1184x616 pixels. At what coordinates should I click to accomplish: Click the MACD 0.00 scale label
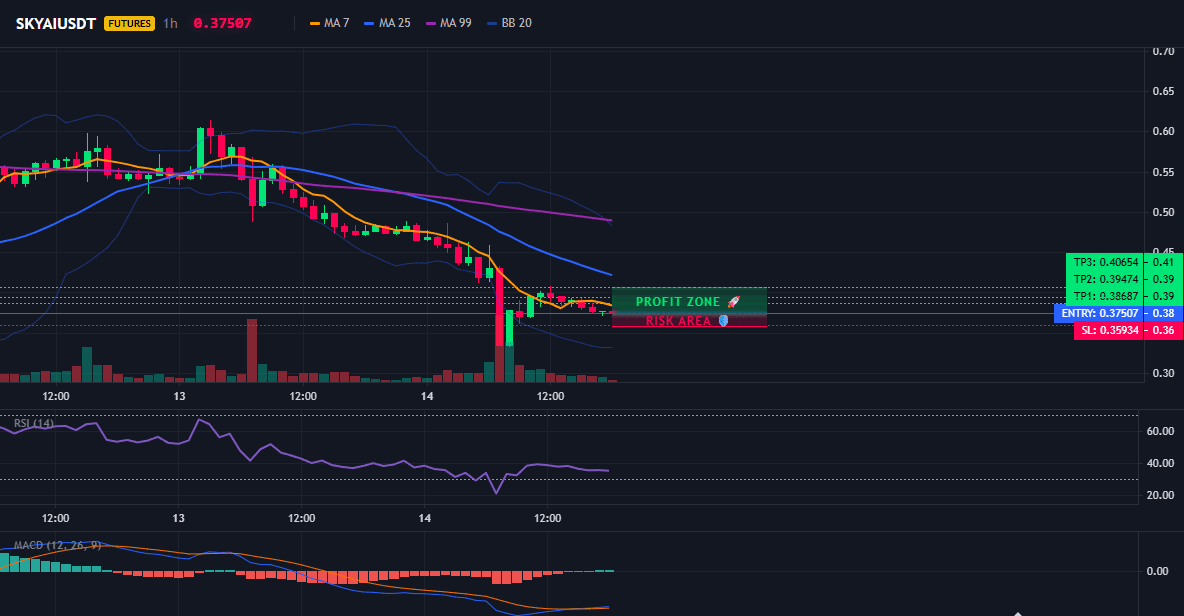coord(1158,571)
